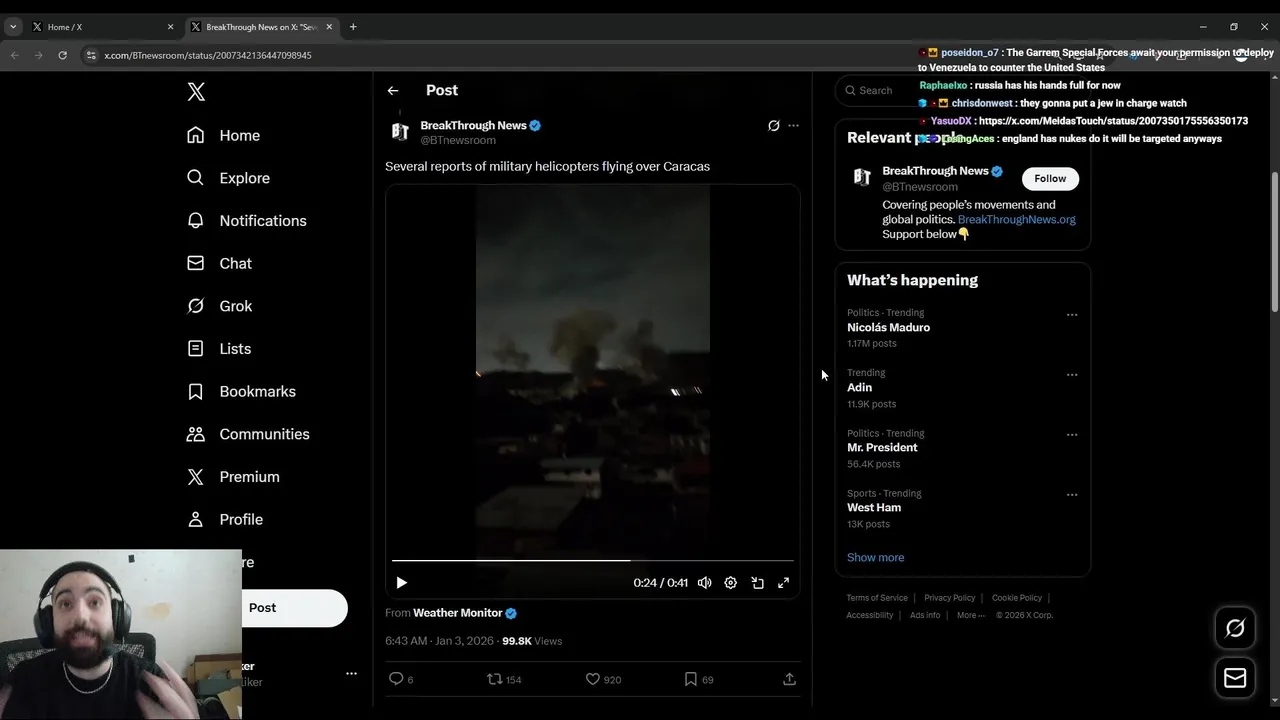
Task: Expand the More footer menu
Action: (x=970, y=615)
